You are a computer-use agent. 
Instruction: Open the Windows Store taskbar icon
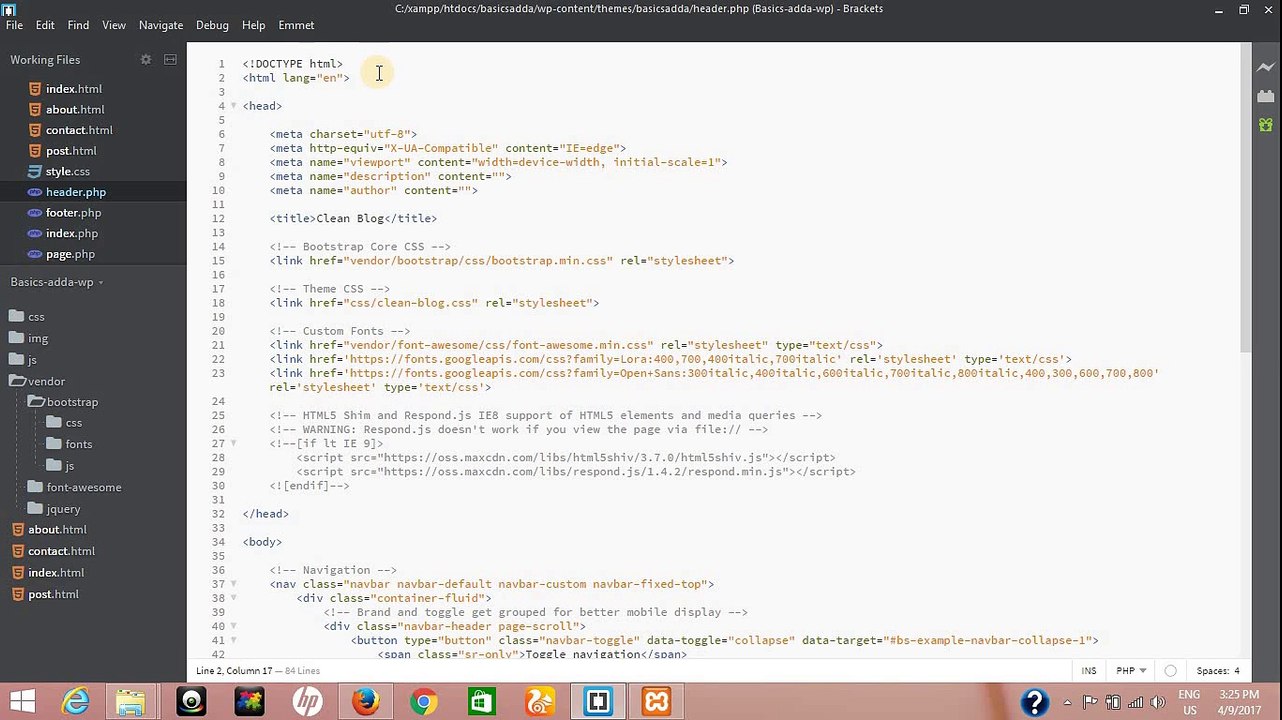pos(481,702)
